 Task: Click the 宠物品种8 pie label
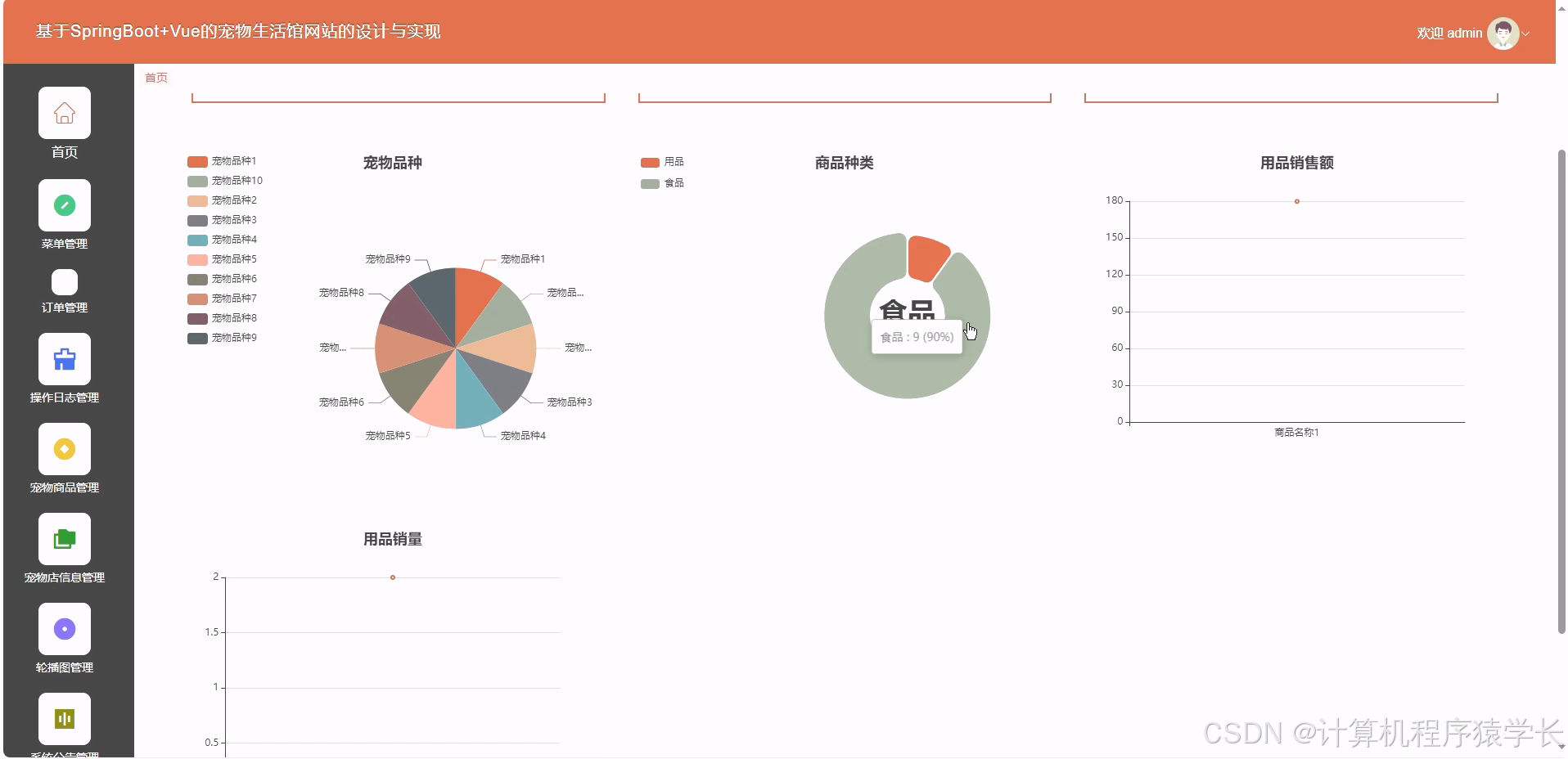tap(341, 293)
